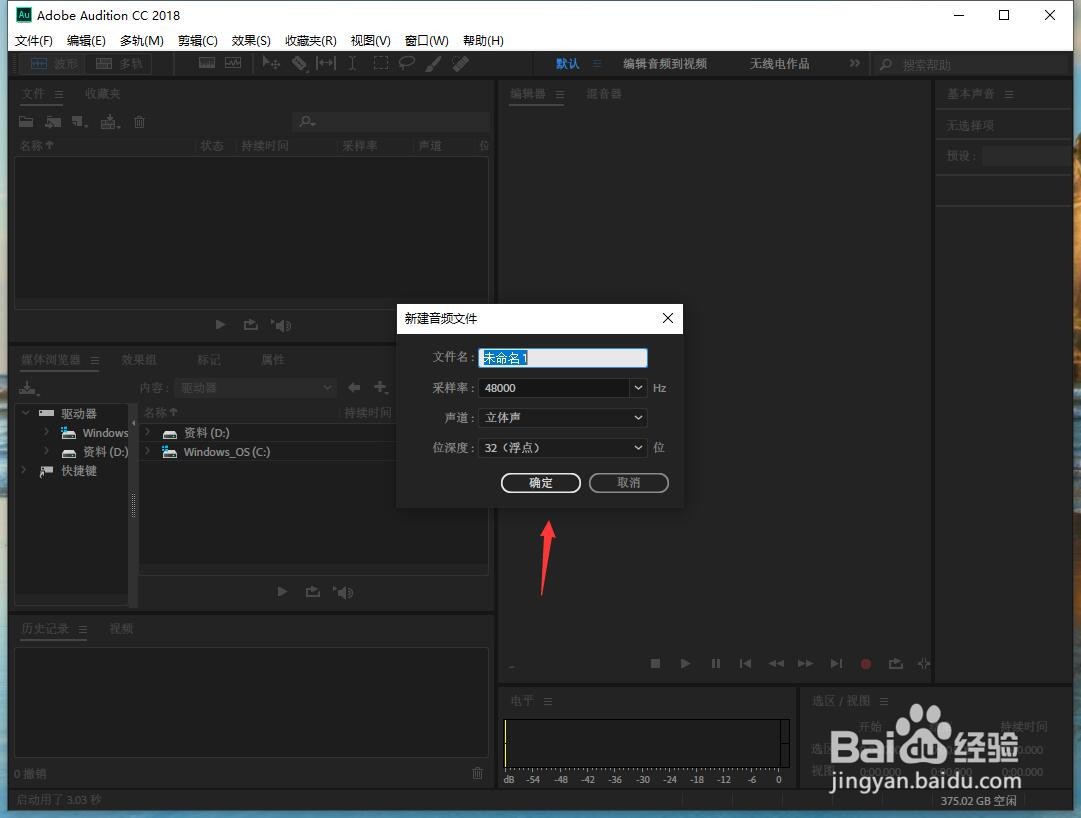Select the Slip tool in toolbar

click(x=325, y=63)
